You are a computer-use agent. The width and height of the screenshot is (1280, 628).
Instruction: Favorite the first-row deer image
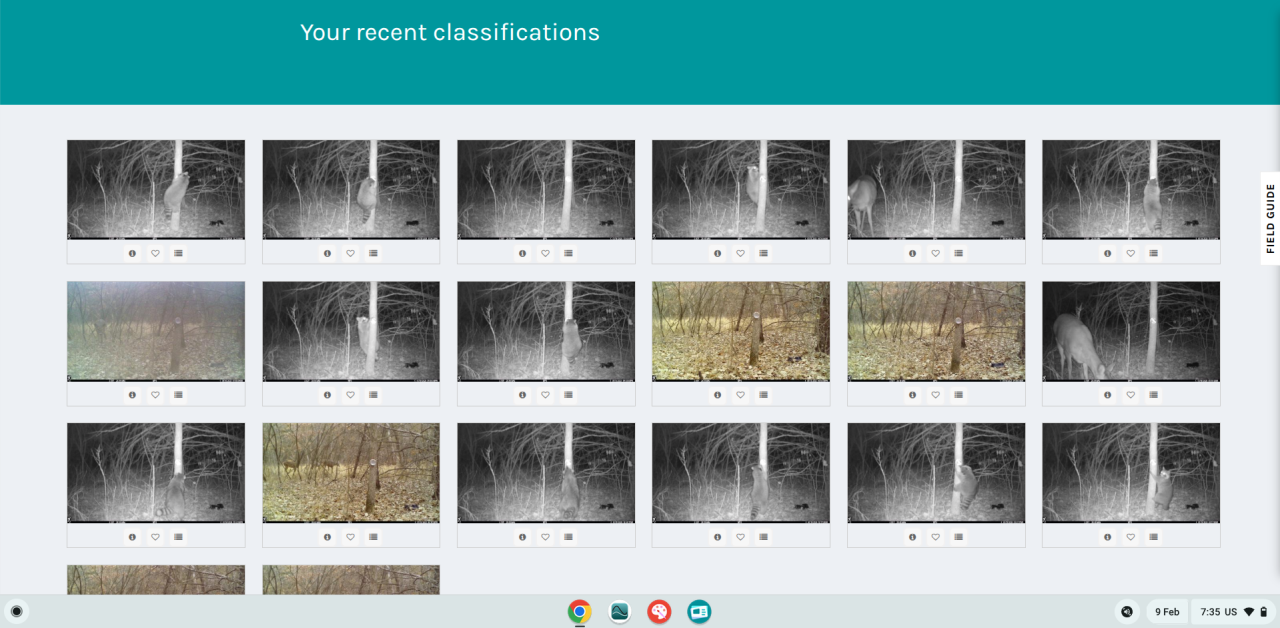point(935,253)
